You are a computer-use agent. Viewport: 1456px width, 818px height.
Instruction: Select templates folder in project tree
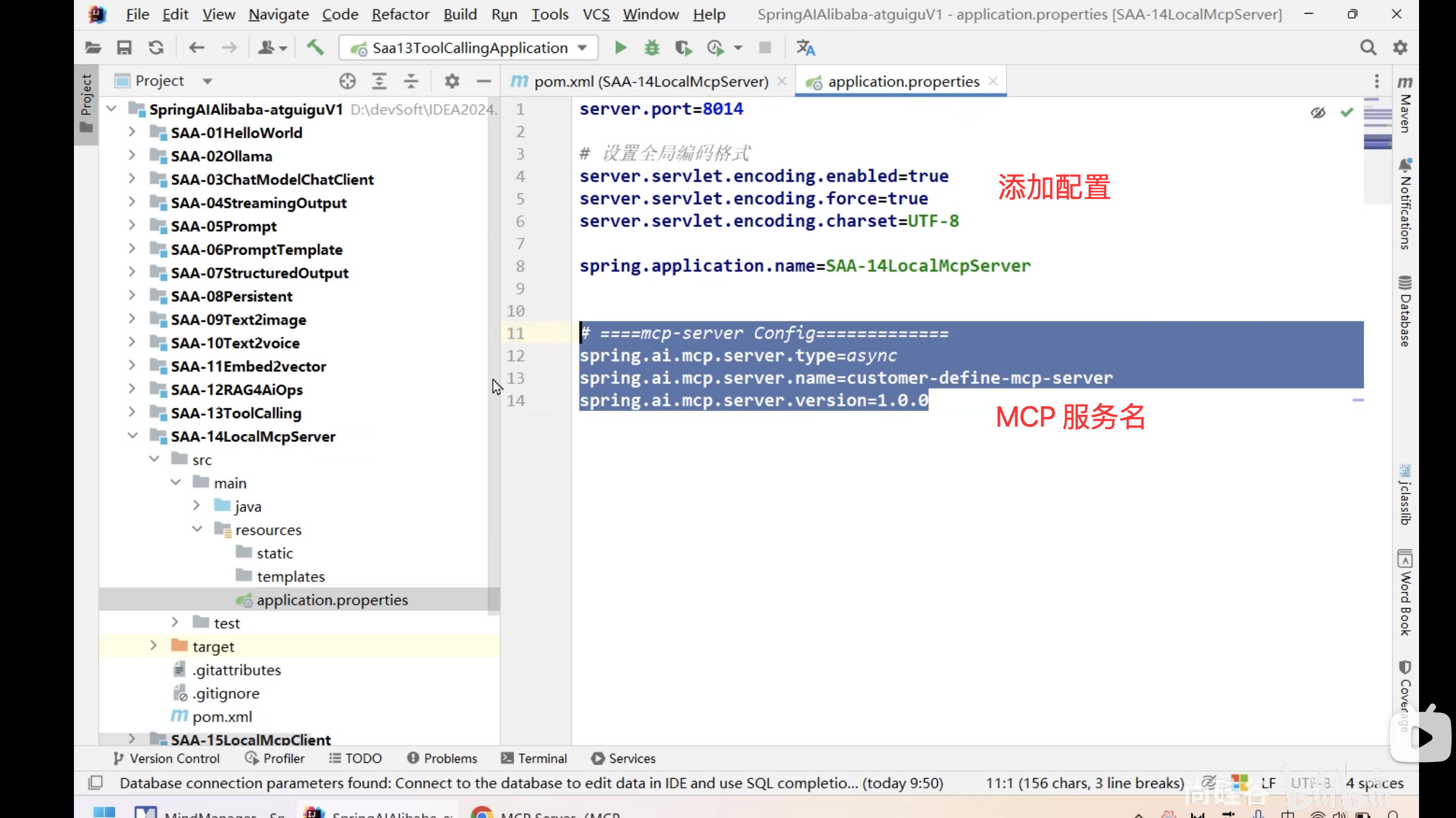point(291,576)
